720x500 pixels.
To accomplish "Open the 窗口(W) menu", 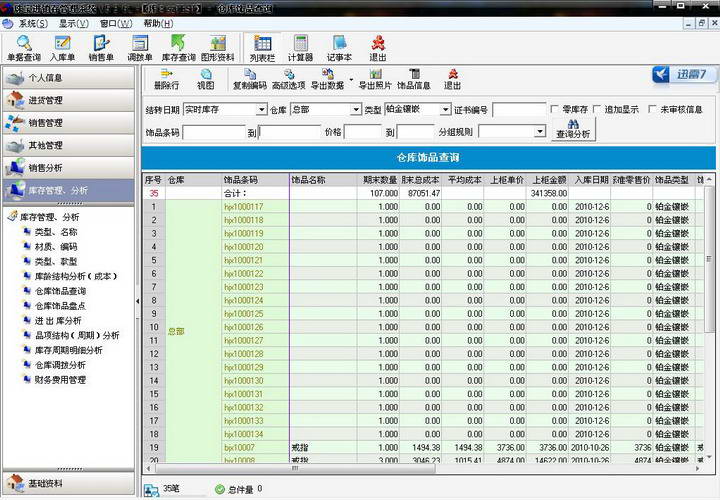I will (x=116, y=23).
